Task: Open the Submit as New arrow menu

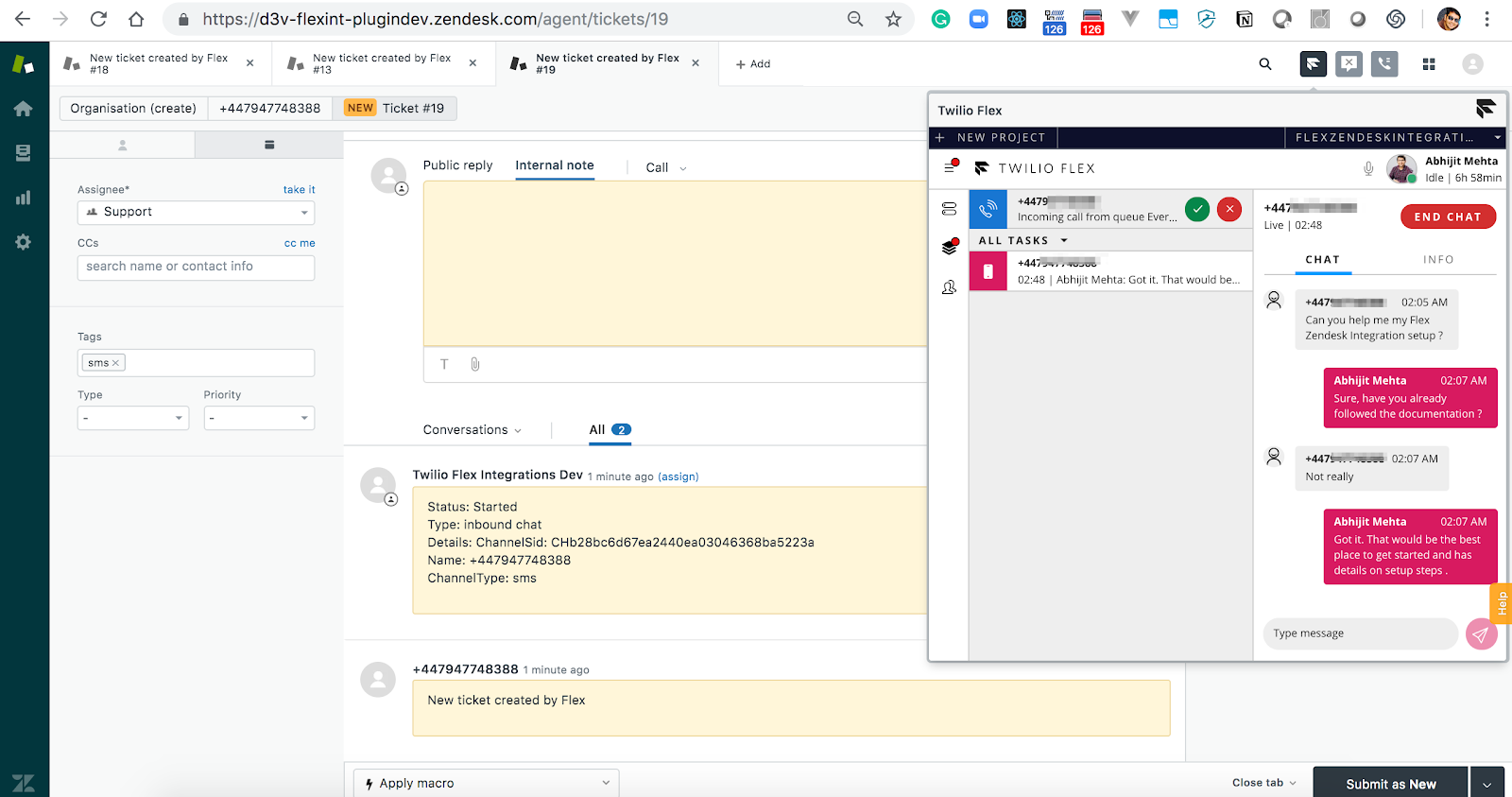Action: click(1487, 784)
